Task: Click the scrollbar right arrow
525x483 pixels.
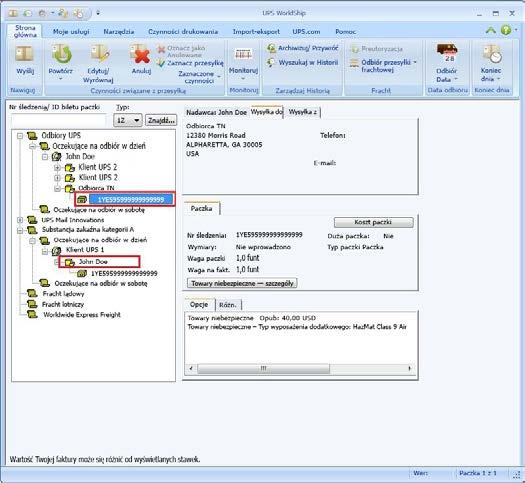Action: click(x=410, y=369)
